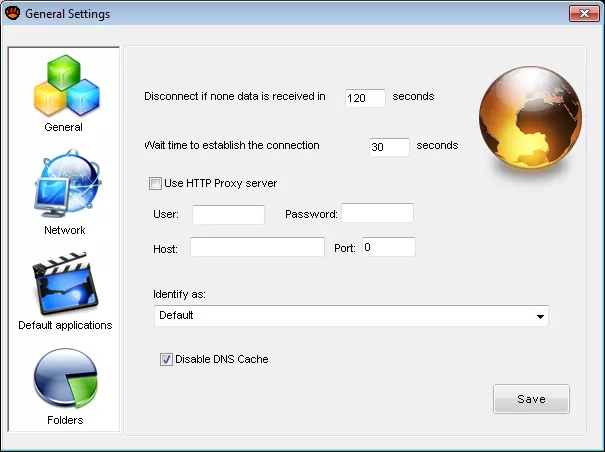Click the 'Identify as:' label
The width and height of the screenshot is (605, 452).
tap(179, 294)
